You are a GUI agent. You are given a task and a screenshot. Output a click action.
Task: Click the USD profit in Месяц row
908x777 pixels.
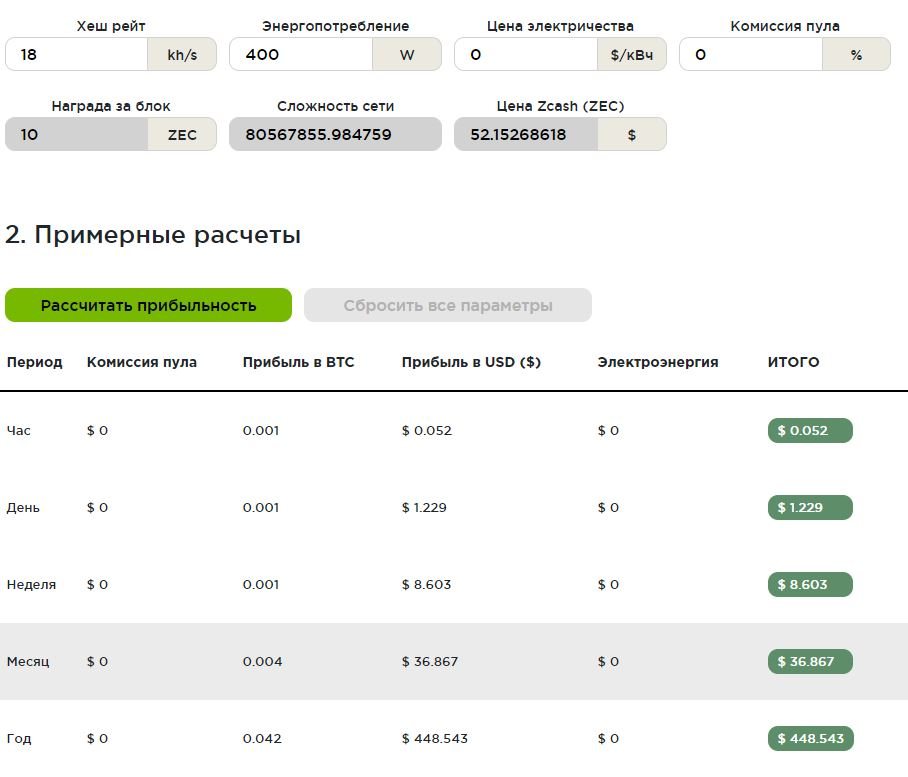point(430,661)
